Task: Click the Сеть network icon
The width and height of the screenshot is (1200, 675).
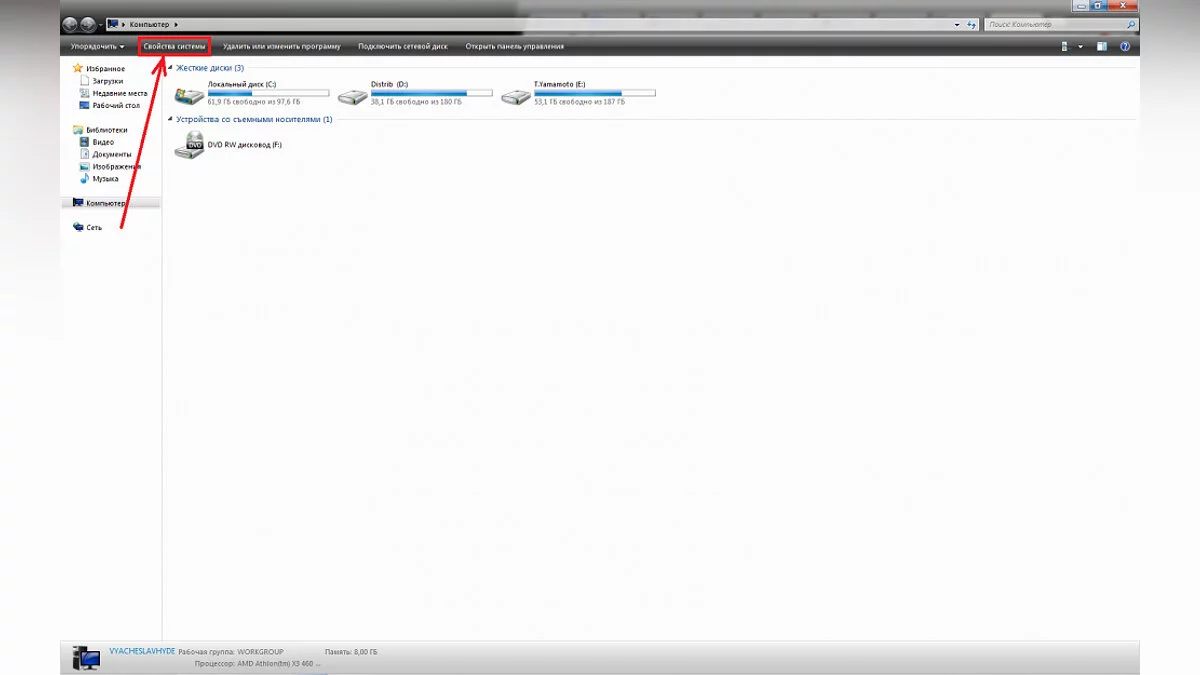Action: pyautogui.click(x=78, y=227)
